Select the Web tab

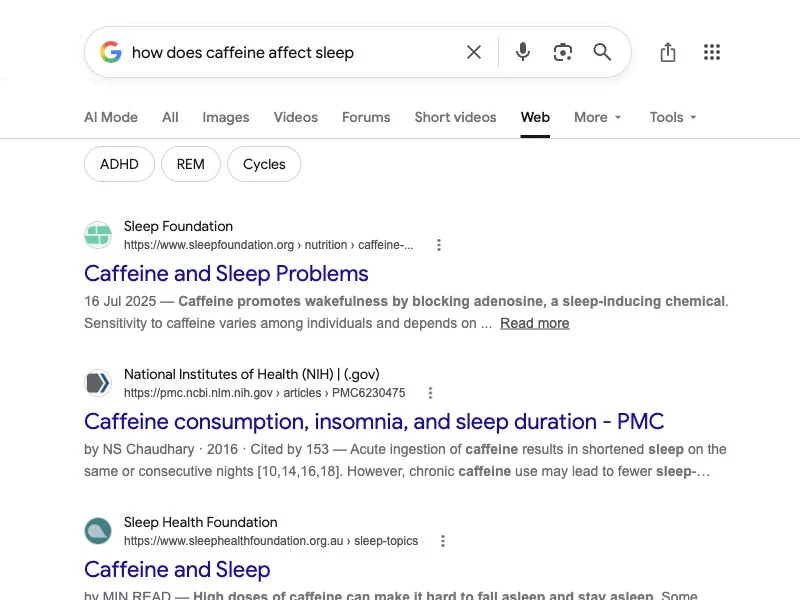point(535,117)
